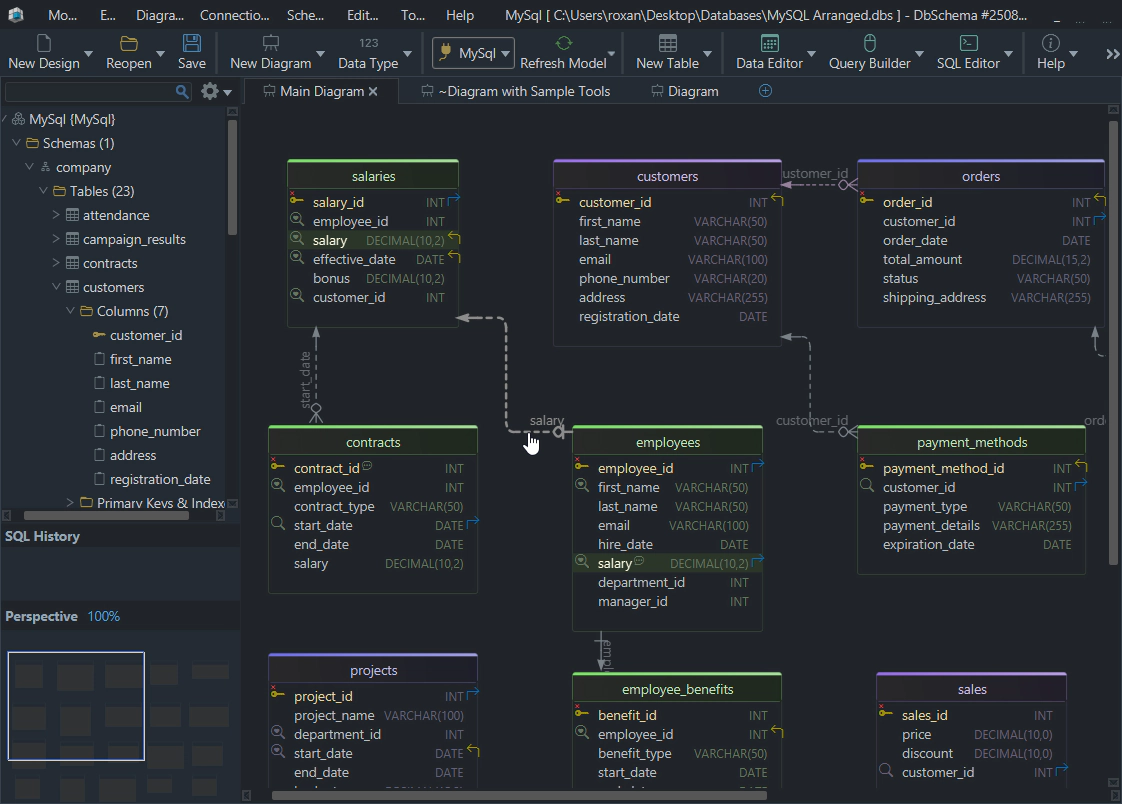This screenshot has height=804, width=1122.
Task: Switch to ~Diagram with Sample Tools tab
Action: (x=516, y=92)
